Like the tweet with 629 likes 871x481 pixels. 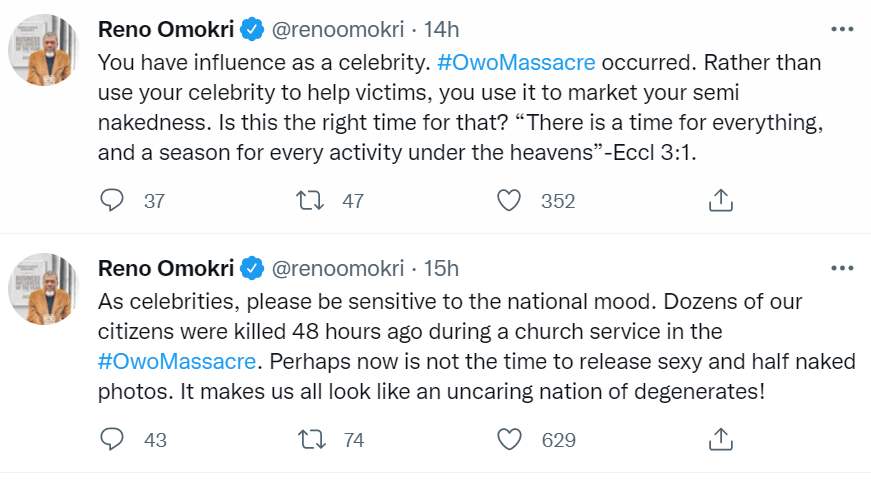click(510, 439)
